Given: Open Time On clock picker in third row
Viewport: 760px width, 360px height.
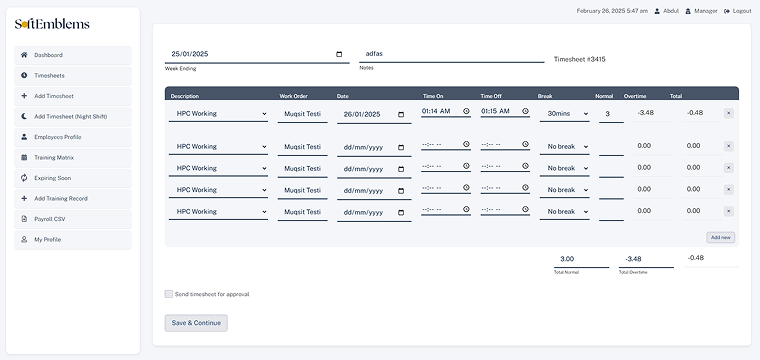Looking at the screenshot, I should [466, 166].
